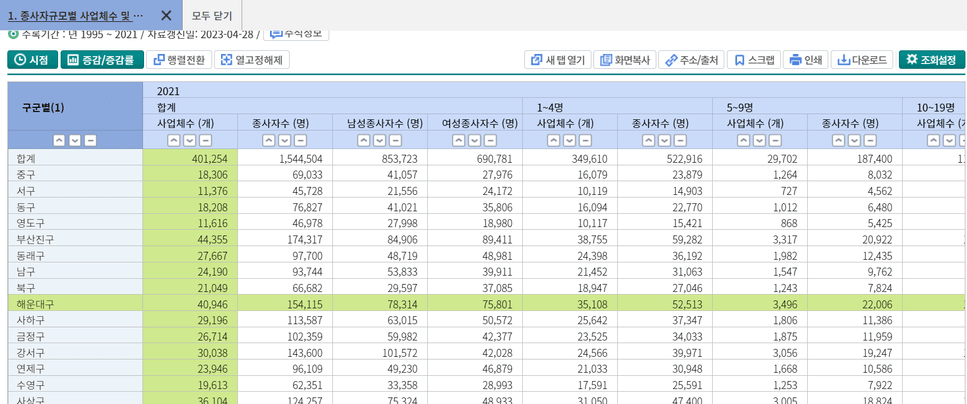The image size is (967, 404).
Task: Reset 구군별(1) column sort with minus icon
Action: coord(90,141)
